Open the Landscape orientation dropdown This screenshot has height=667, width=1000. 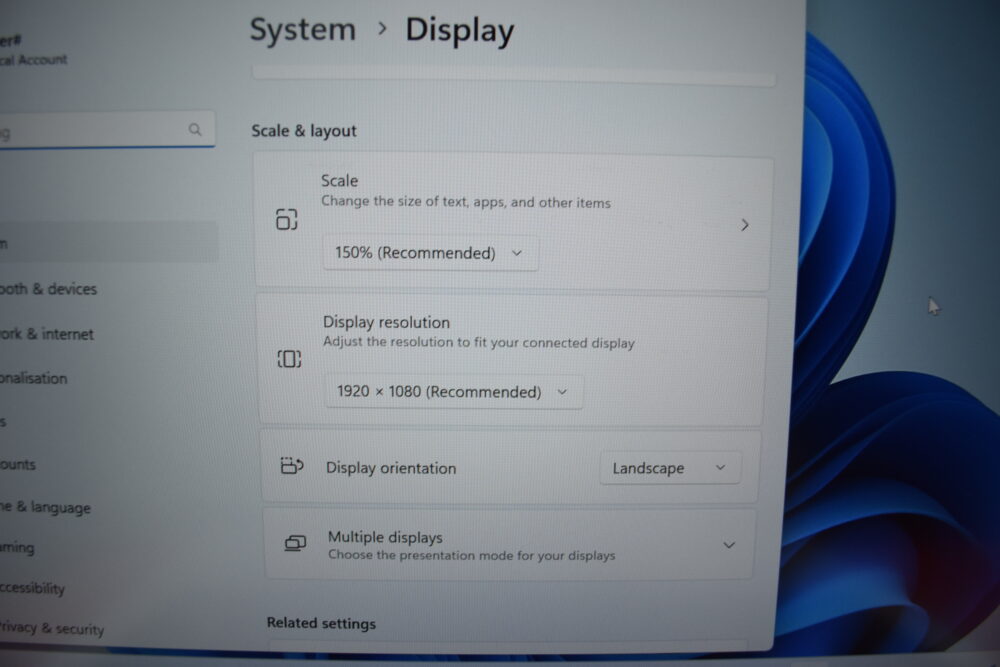670,468
